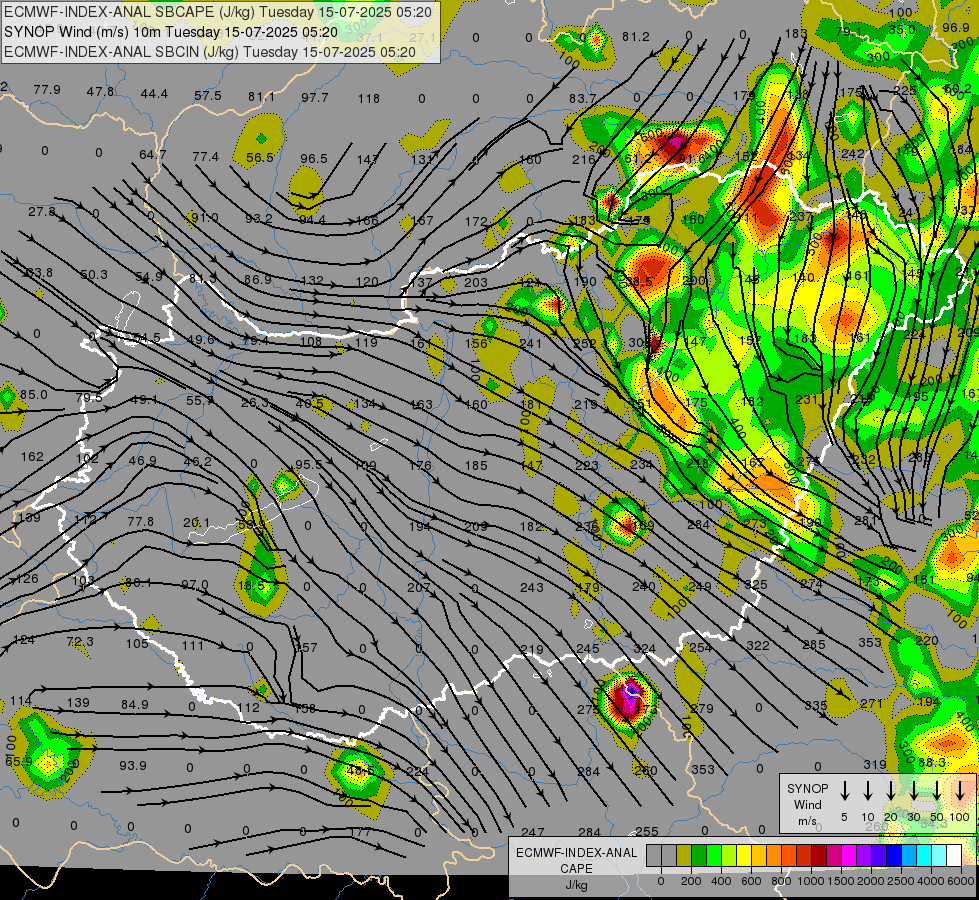979x900 pixels.
Task: Click the SBCAPE title line in header
Action: (217, 12)
